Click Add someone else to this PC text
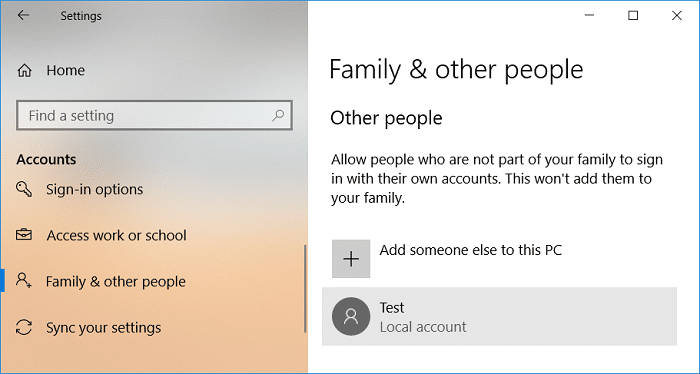 tap(471, 250)
